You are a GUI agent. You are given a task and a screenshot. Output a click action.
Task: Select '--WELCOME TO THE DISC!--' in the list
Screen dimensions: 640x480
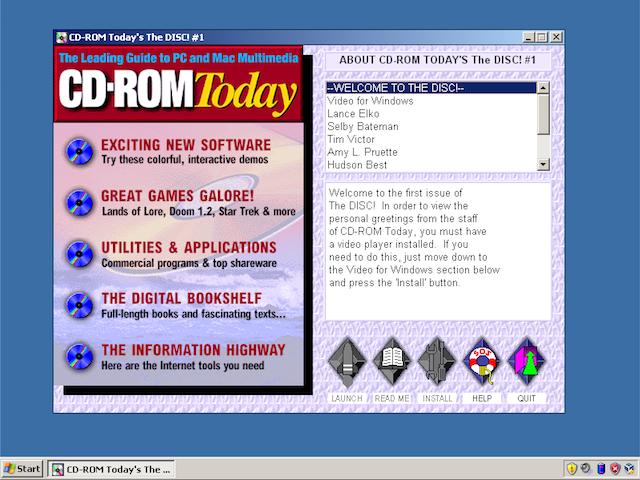(x=431, y=88)
